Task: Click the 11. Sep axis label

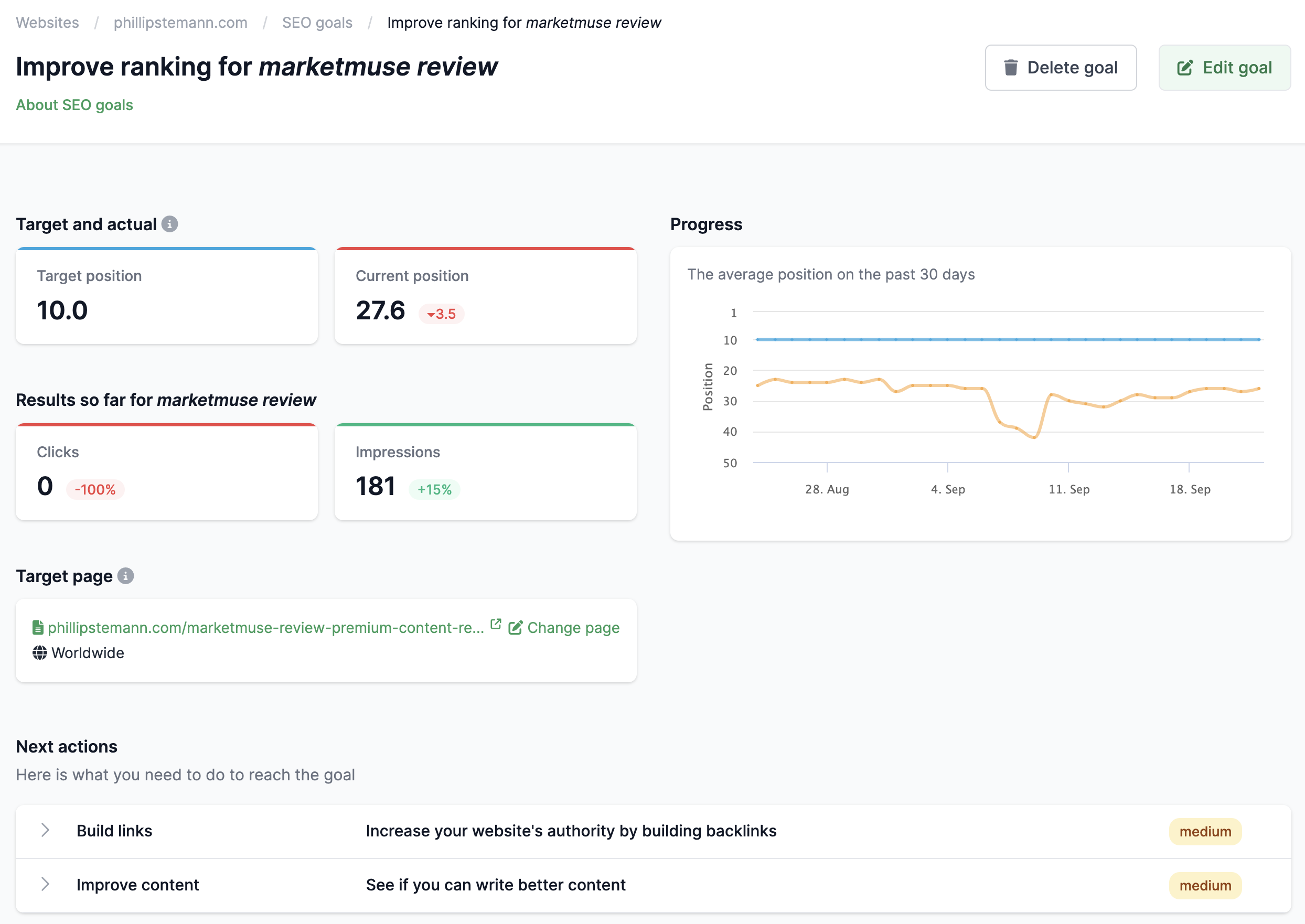Action: coord(1069,489)
